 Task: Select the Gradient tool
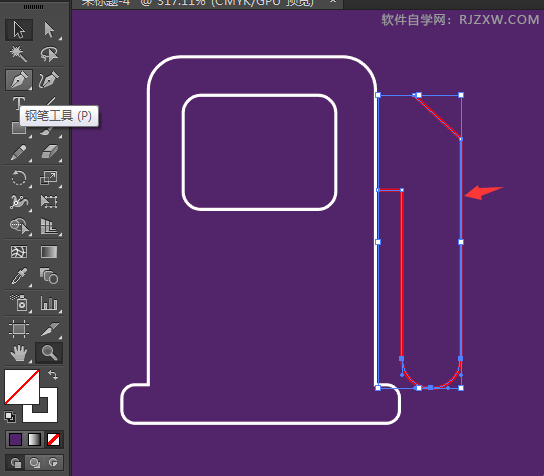(49, 252)
